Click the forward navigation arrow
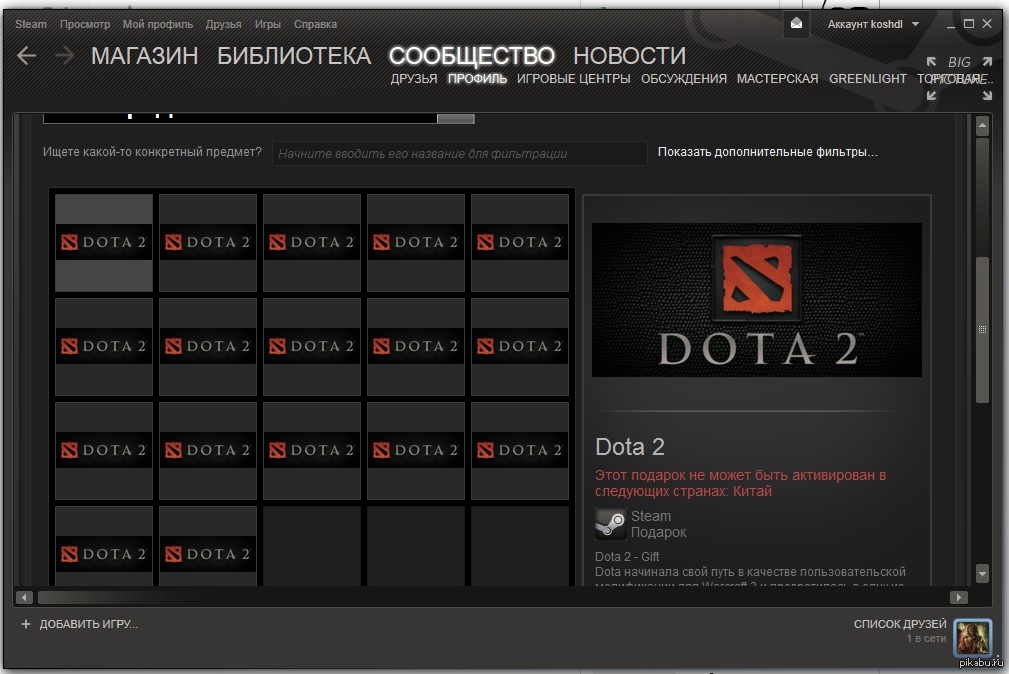Screen dimensions: 1009x674 coord(64,56)
